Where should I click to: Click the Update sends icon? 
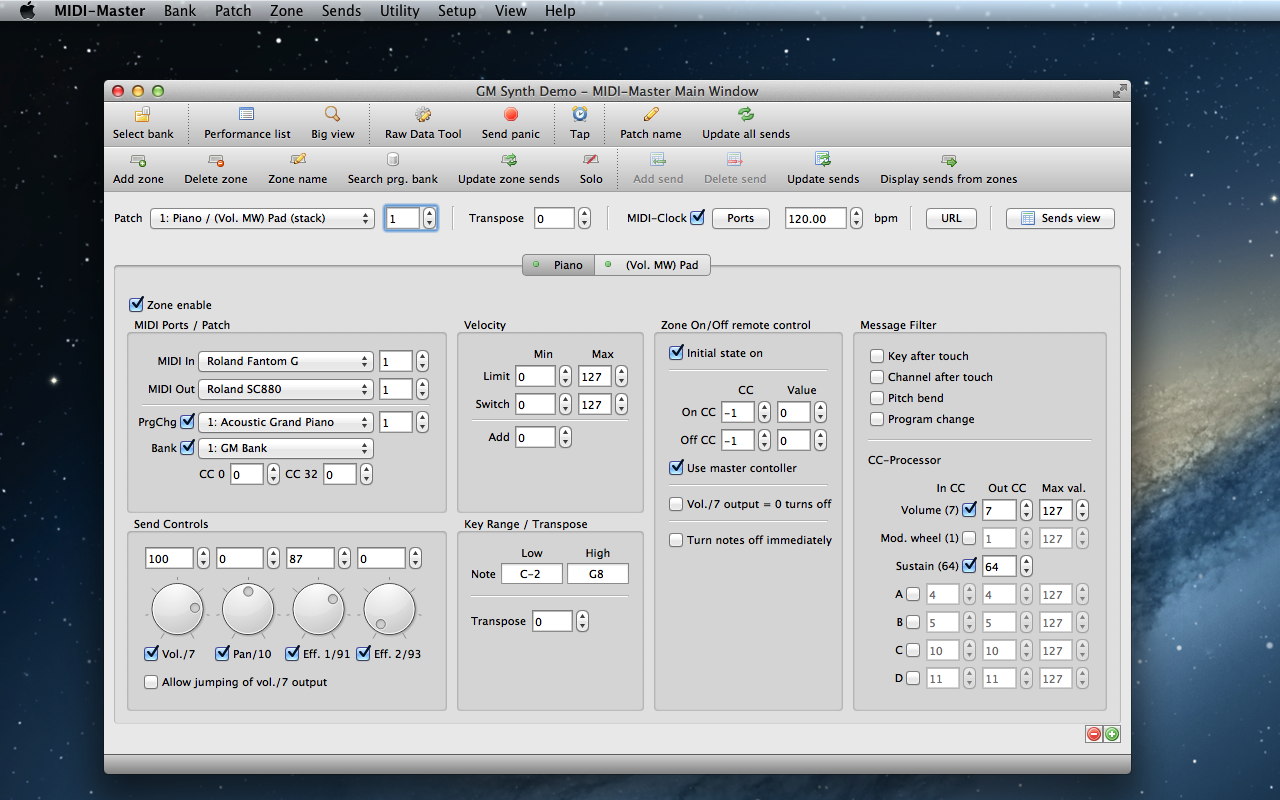click(823, 160)
